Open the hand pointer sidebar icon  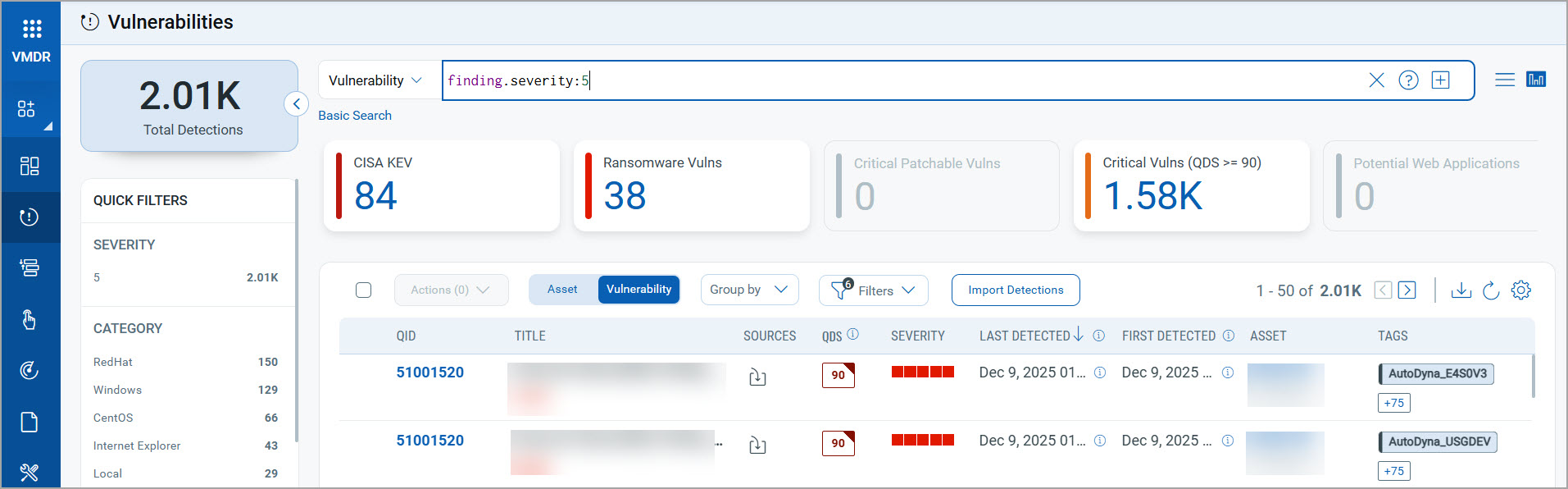click(30, 319)
